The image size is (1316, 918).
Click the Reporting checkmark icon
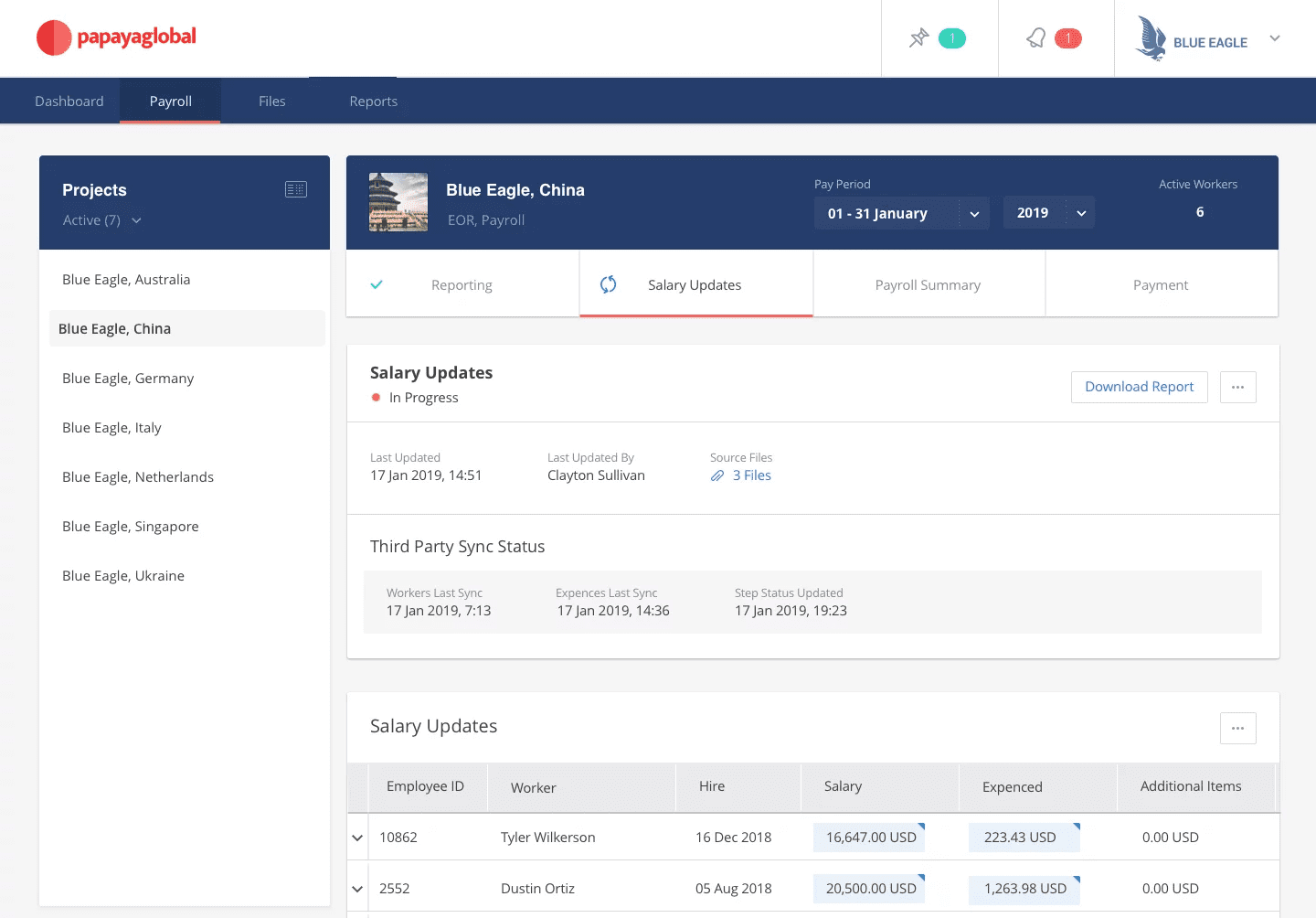[x=377, y=284]
